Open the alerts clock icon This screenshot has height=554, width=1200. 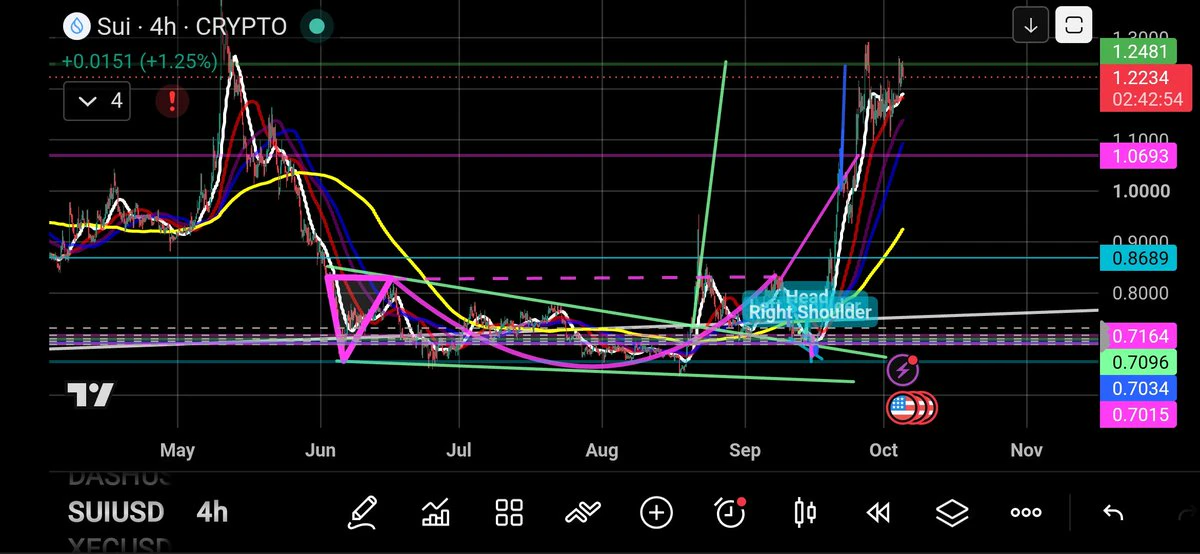click(x=731, y=512)
